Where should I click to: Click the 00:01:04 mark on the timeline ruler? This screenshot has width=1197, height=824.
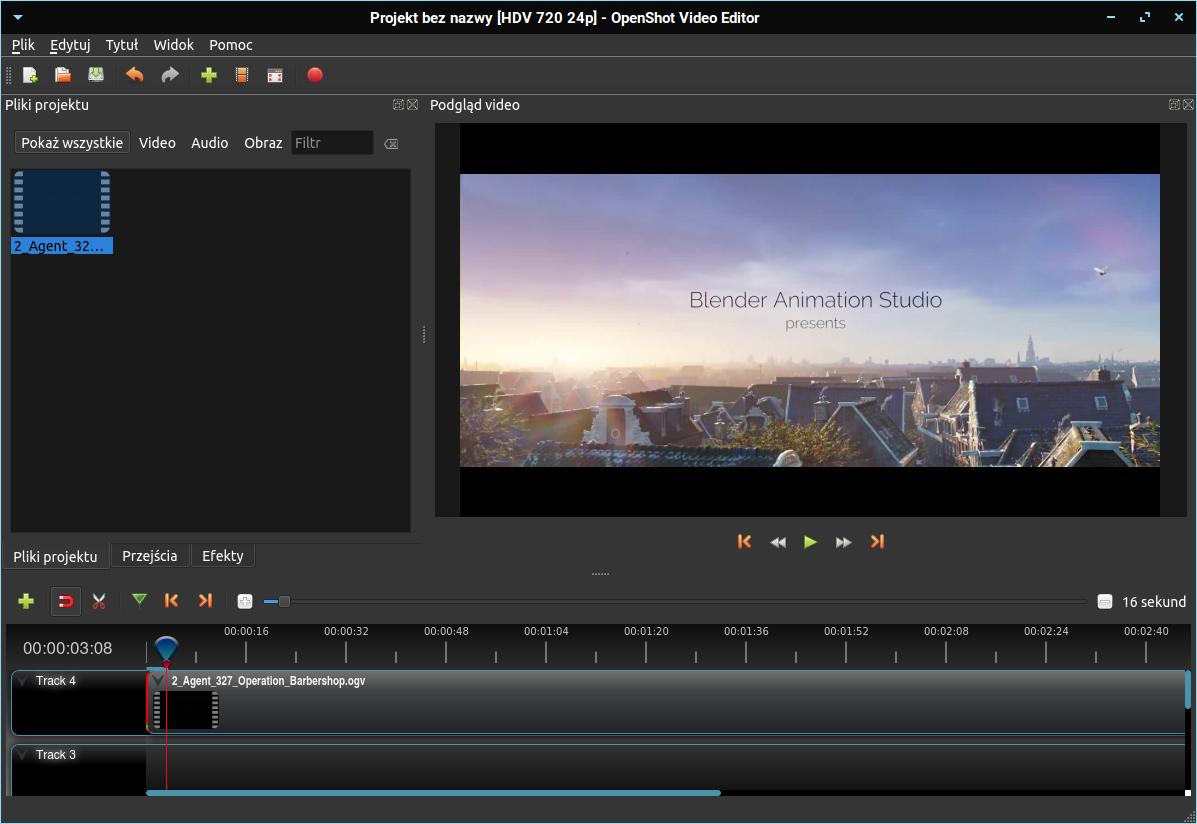[546, 632]
